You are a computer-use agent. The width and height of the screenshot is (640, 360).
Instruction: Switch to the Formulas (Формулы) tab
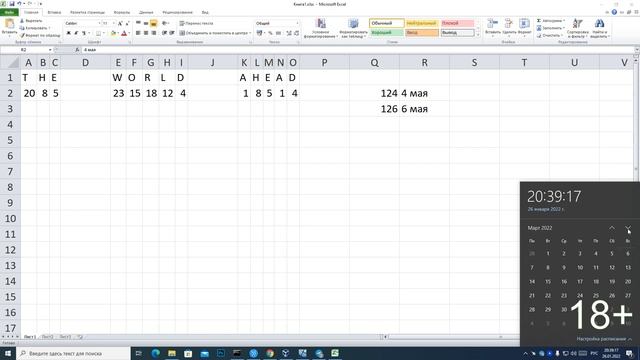122,12
